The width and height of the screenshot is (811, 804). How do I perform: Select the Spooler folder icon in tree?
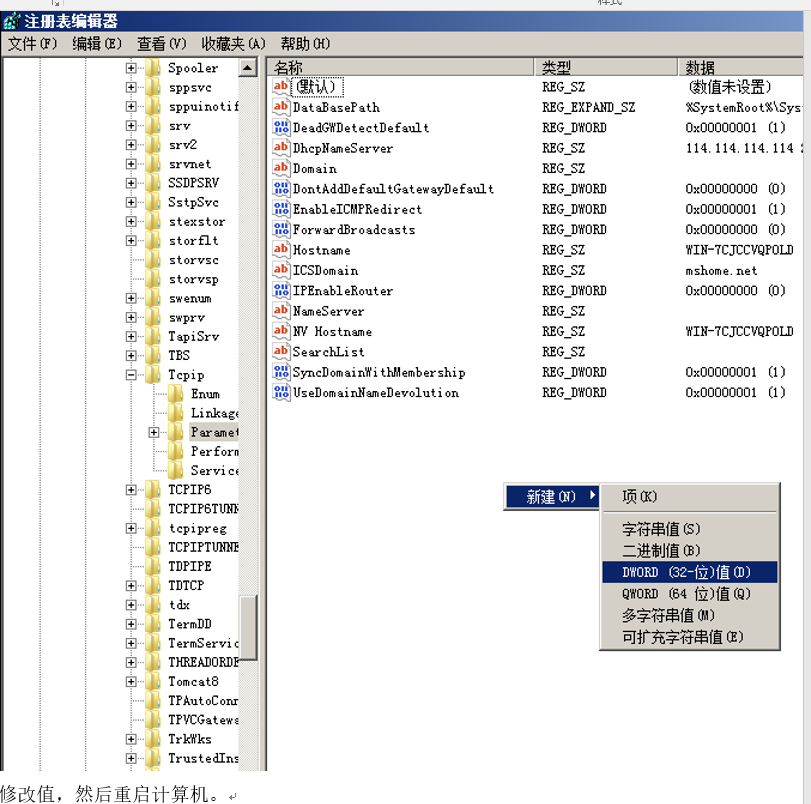click(x=153, y=68)
